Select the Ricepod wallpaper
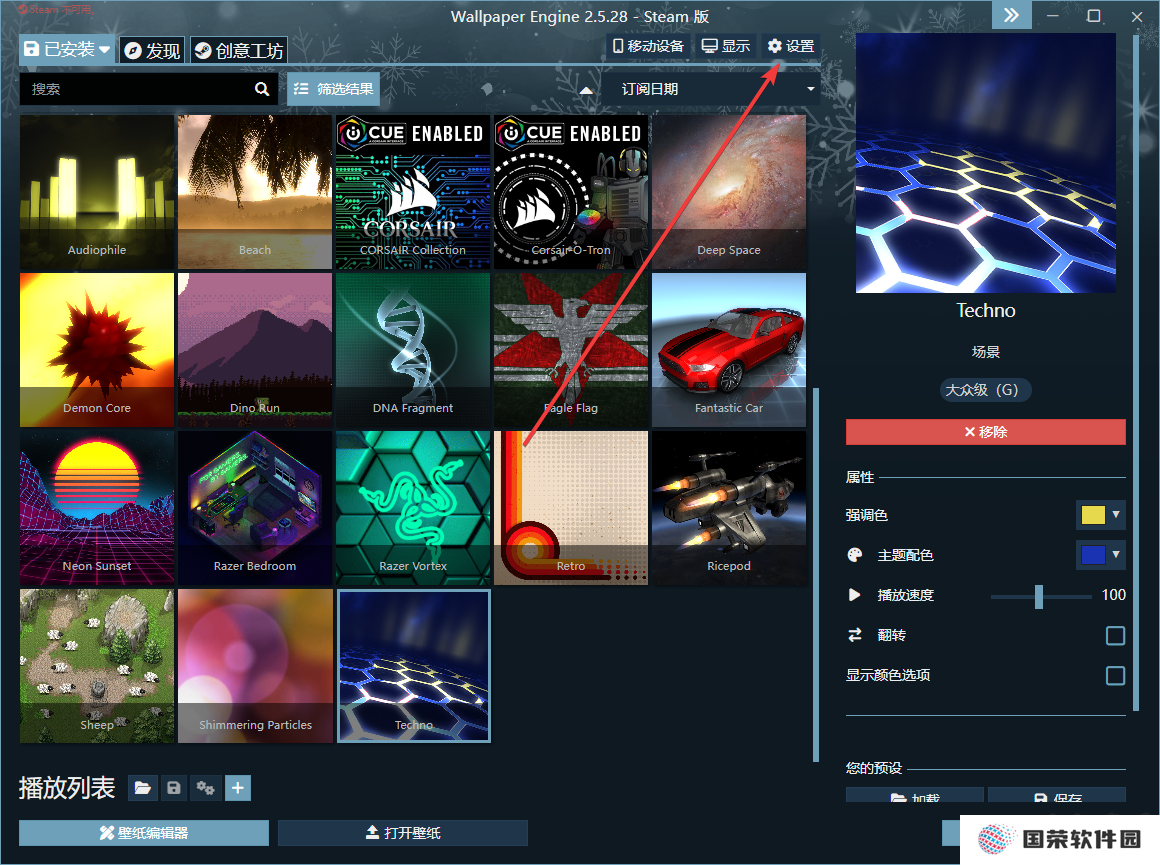The width and height of the screenshot is (1160, 865). point(729,508)
